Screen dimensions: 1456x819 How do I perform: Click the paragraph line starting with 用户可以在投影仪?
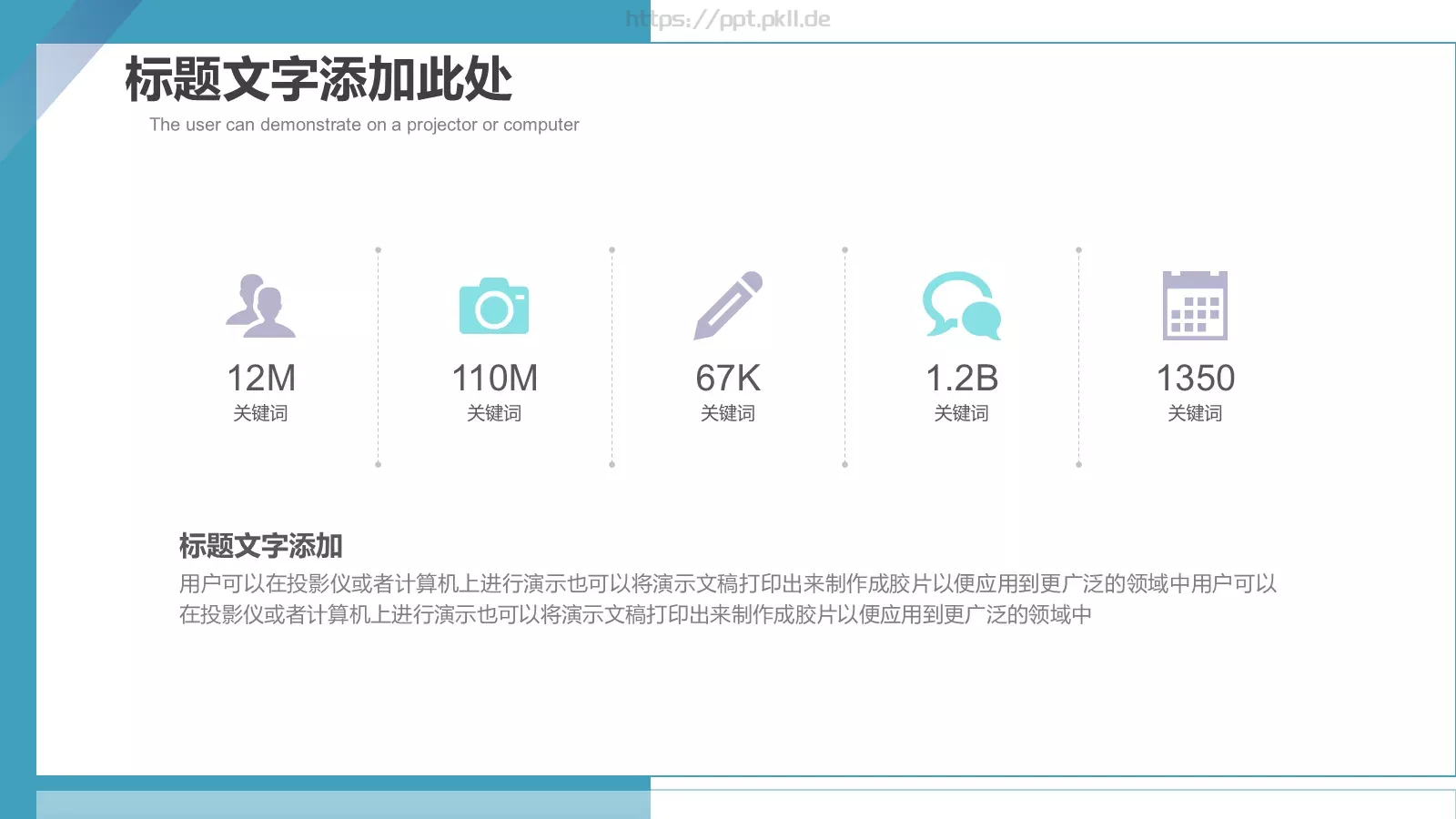(x=728, y=583)
